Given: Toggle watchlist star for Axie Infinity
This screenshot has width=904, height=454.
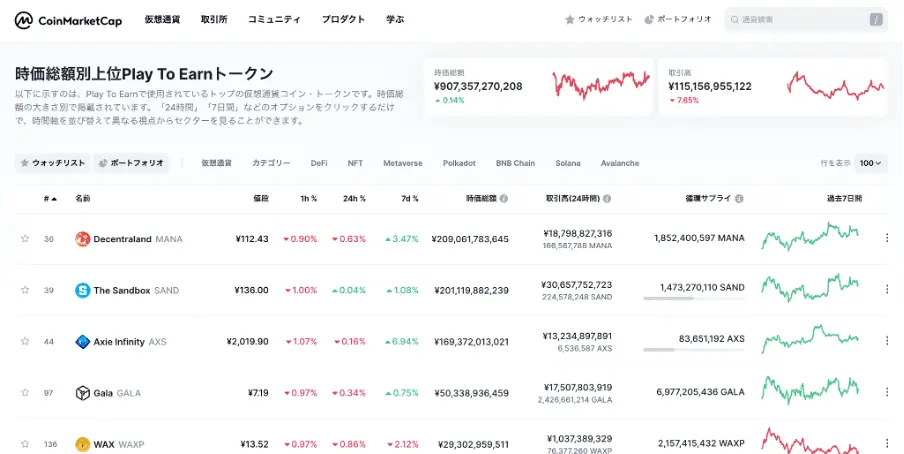Looking at the screenshot, I should click(25, 341).
